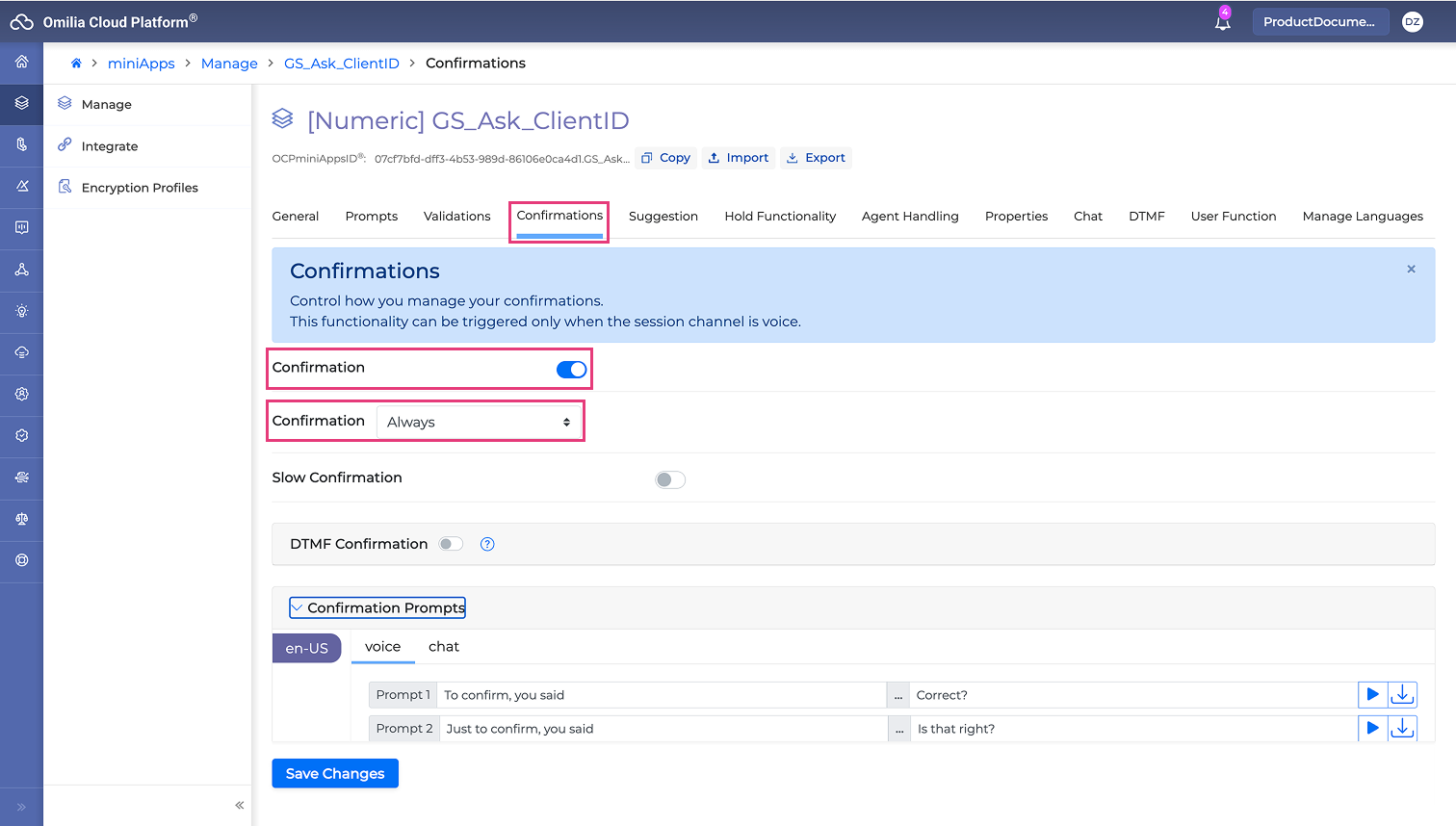Collapse the side panel with double-chevron icon
Viewport: 1456px width, 826px height.
(240, 805)
